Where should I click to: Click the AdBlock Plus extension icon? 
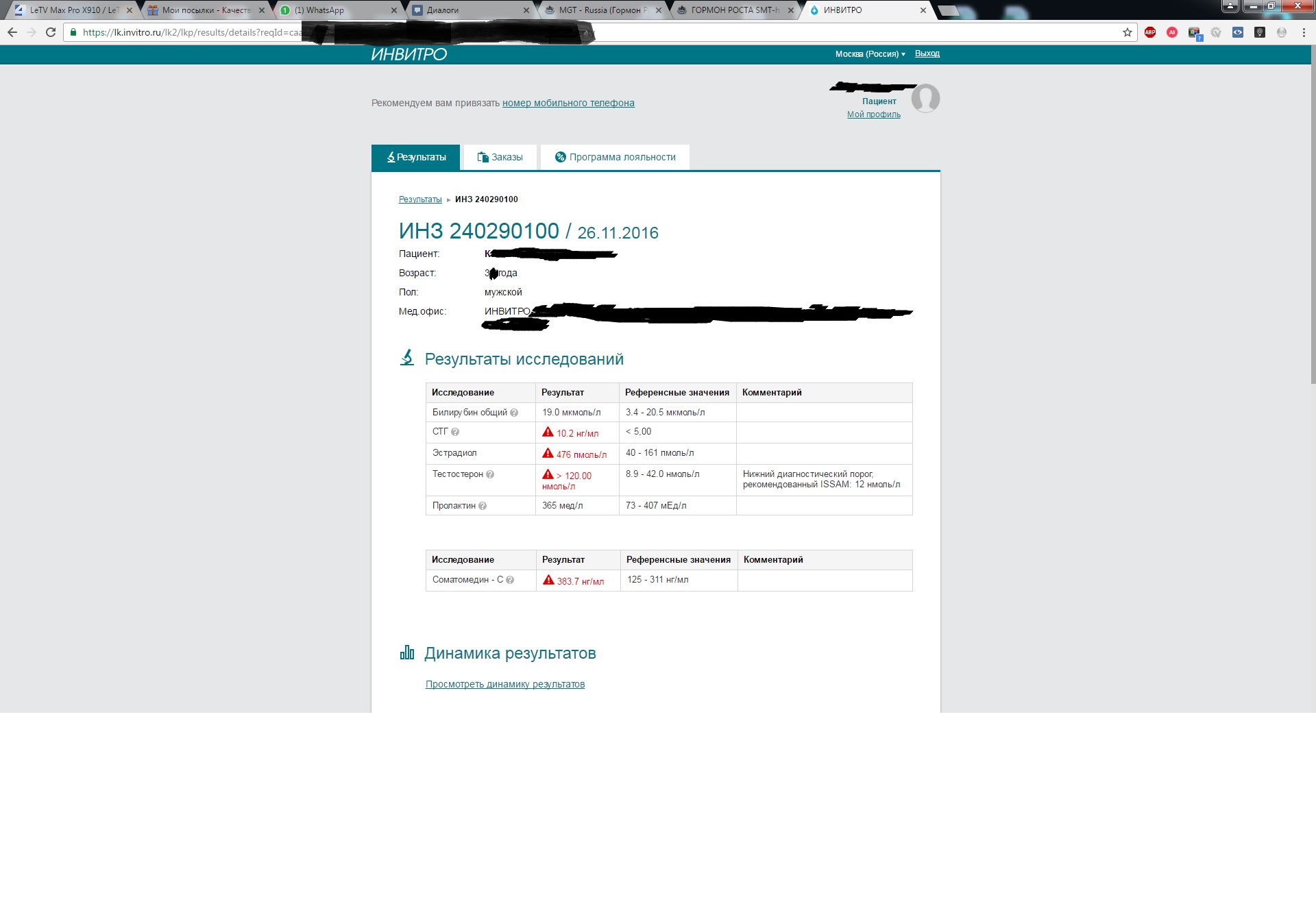click(x=1150, y=32)
